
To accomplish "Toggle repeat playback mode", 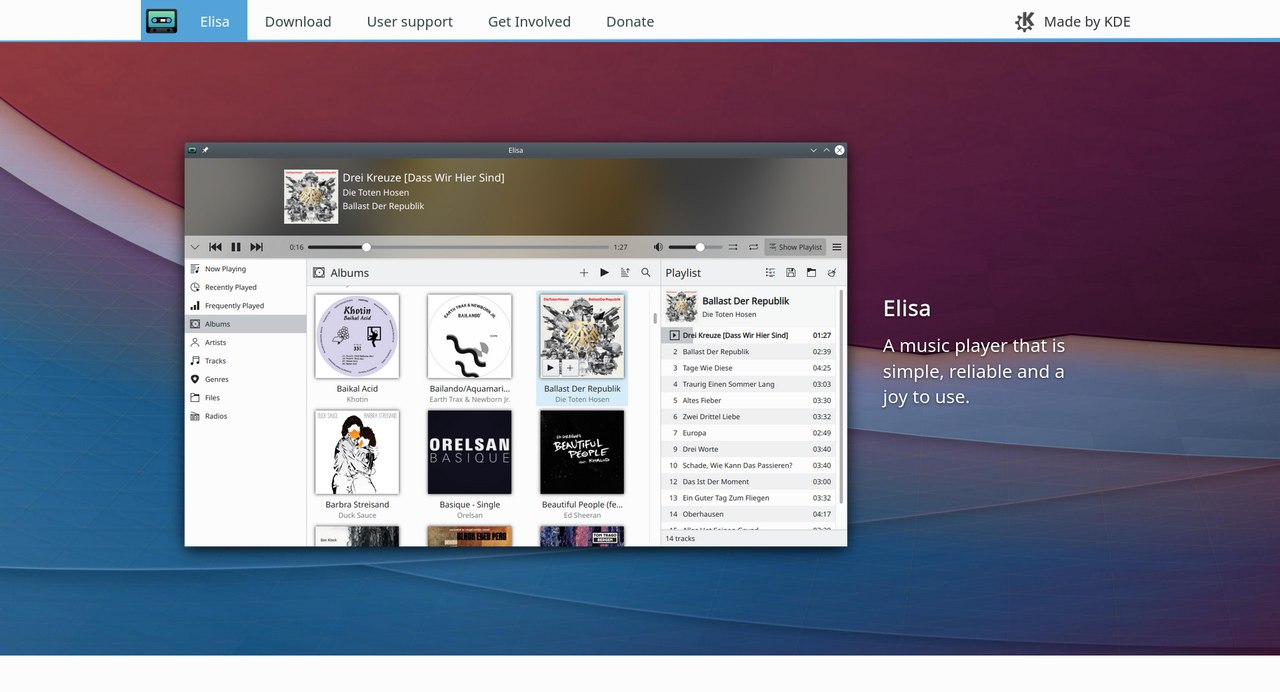I will point(753,247).
